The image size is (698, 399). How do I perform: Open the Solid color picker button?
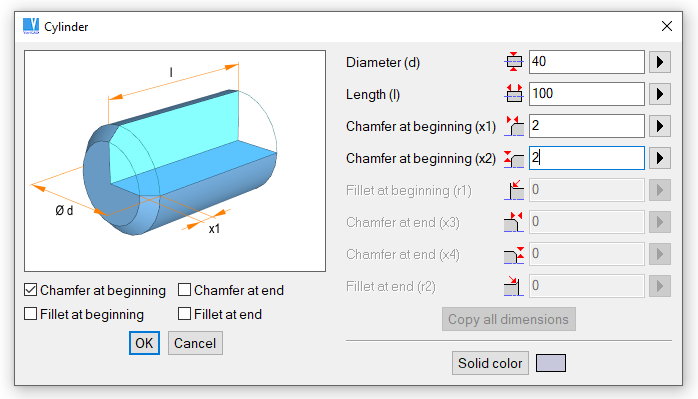(490, 363)
